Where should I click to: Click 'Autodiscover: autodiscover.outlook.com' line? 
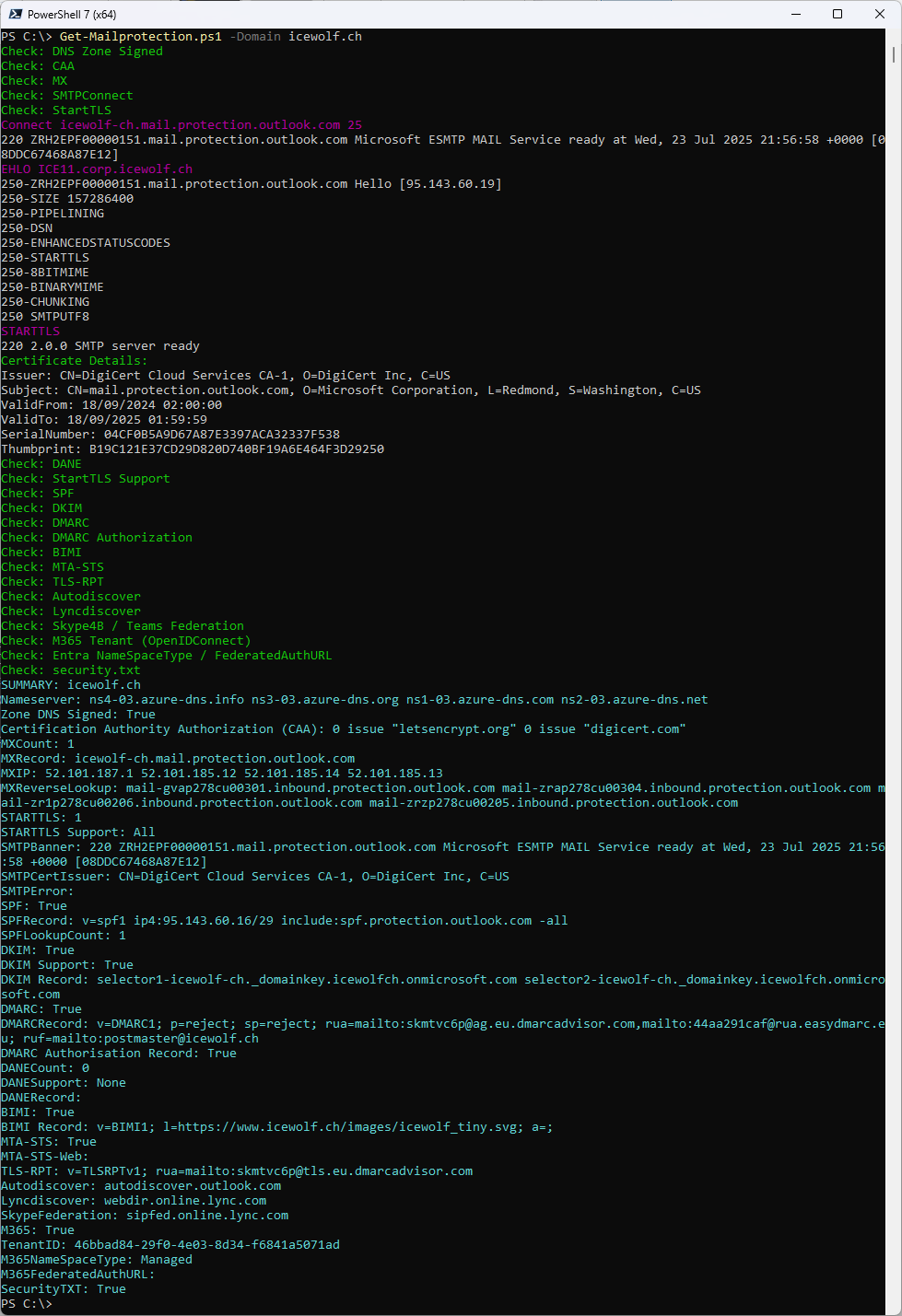click(x=141, y=1186)
